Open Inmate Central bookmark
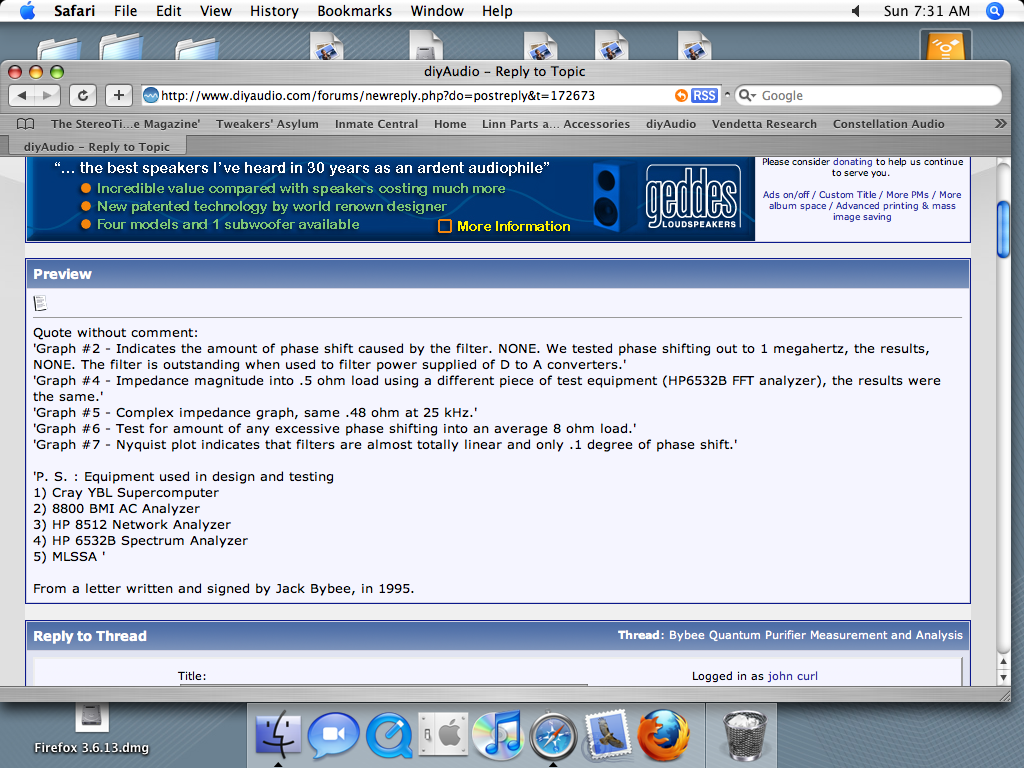The image size is (1024, 768). [x=376, y=123]
